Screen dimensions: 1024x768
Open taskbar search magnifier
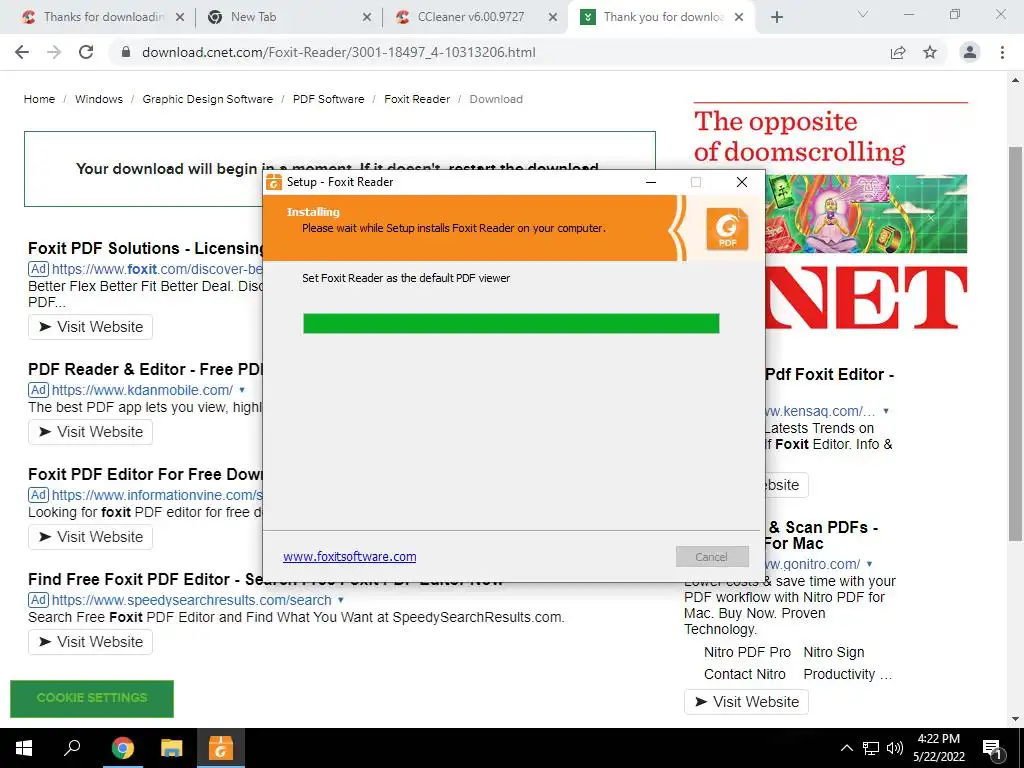tap(71, 748)
